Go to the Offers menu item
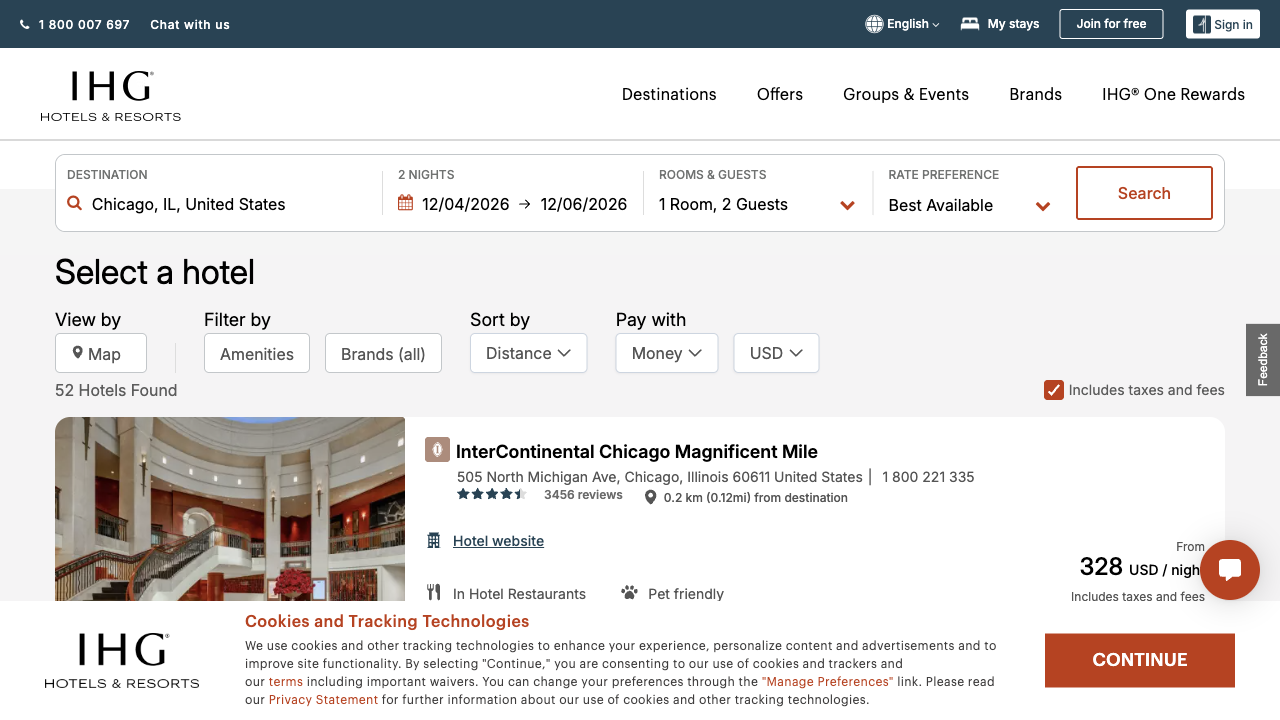 pyautogui.click(x=780, y=94)
